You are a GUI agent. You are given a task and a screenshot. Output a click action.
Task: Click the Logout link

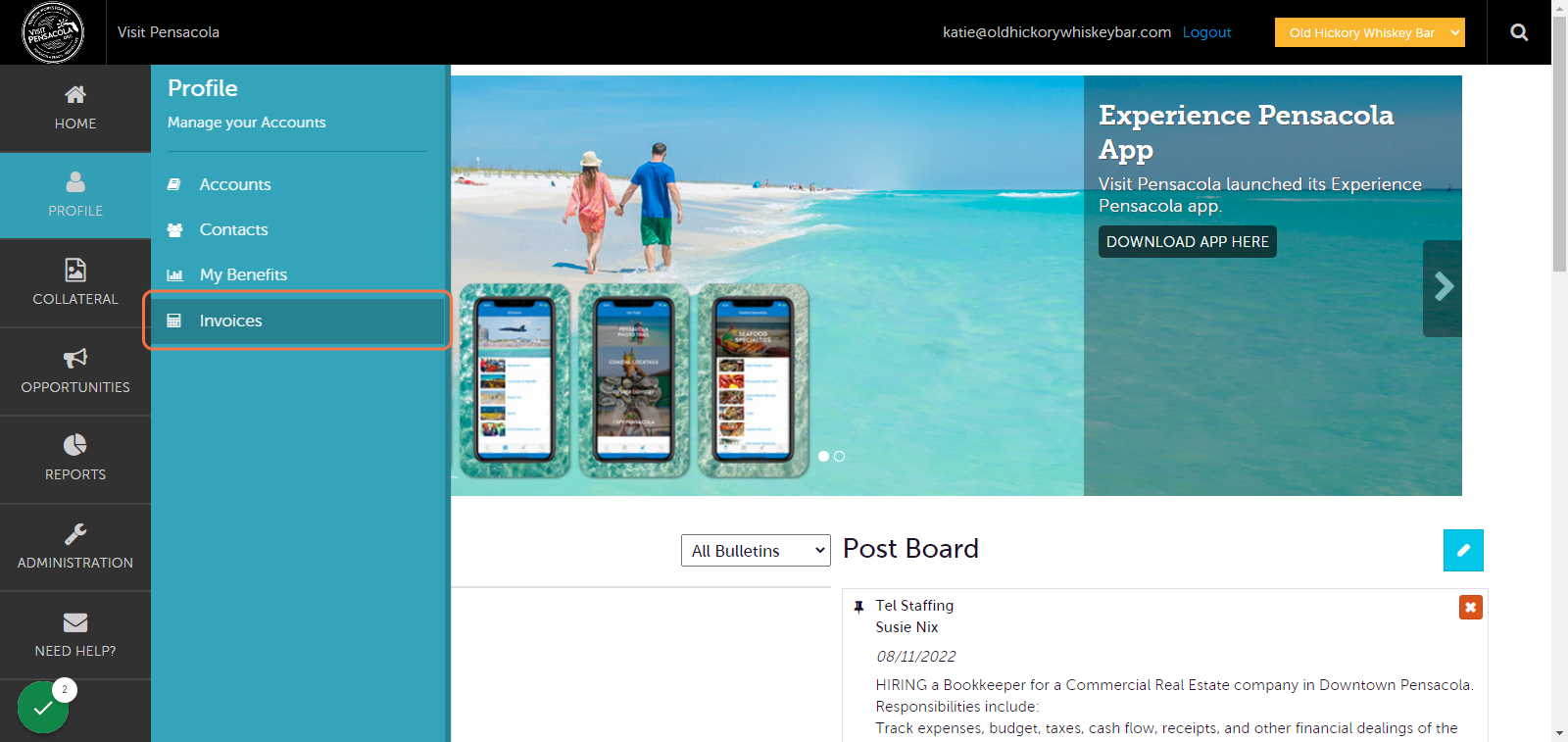(1206, 32)
